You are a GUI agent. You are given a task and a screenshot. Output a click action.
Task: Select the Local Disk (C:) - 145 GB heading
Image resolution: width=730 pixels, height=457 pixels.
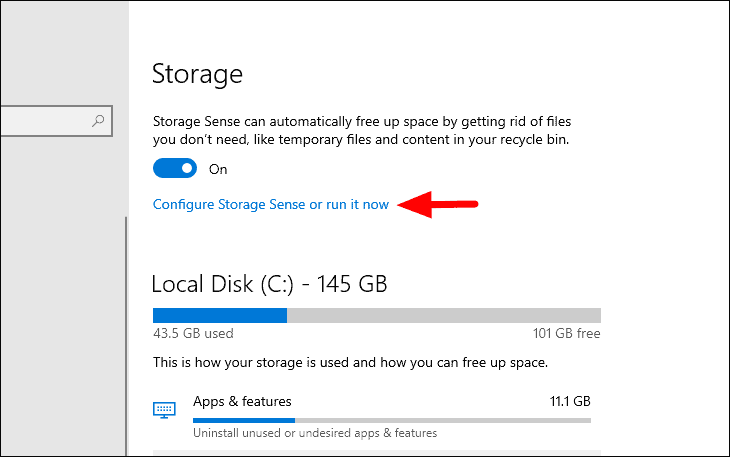(x=269, y=284)
